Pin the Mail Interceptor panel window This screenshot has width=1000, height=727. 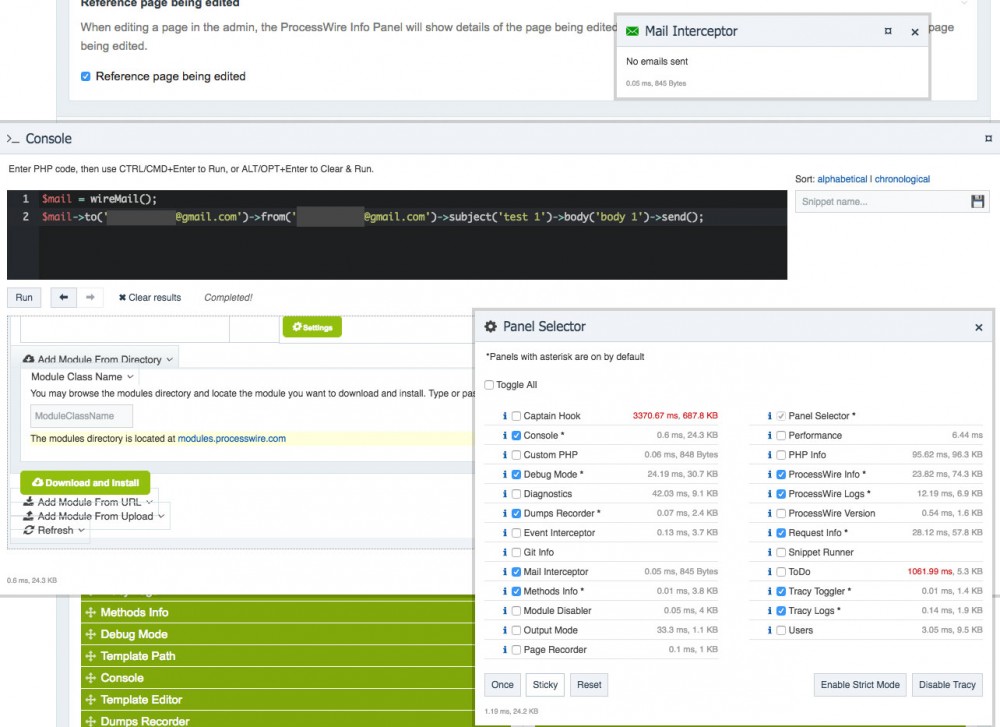click(x=888, y=32)
